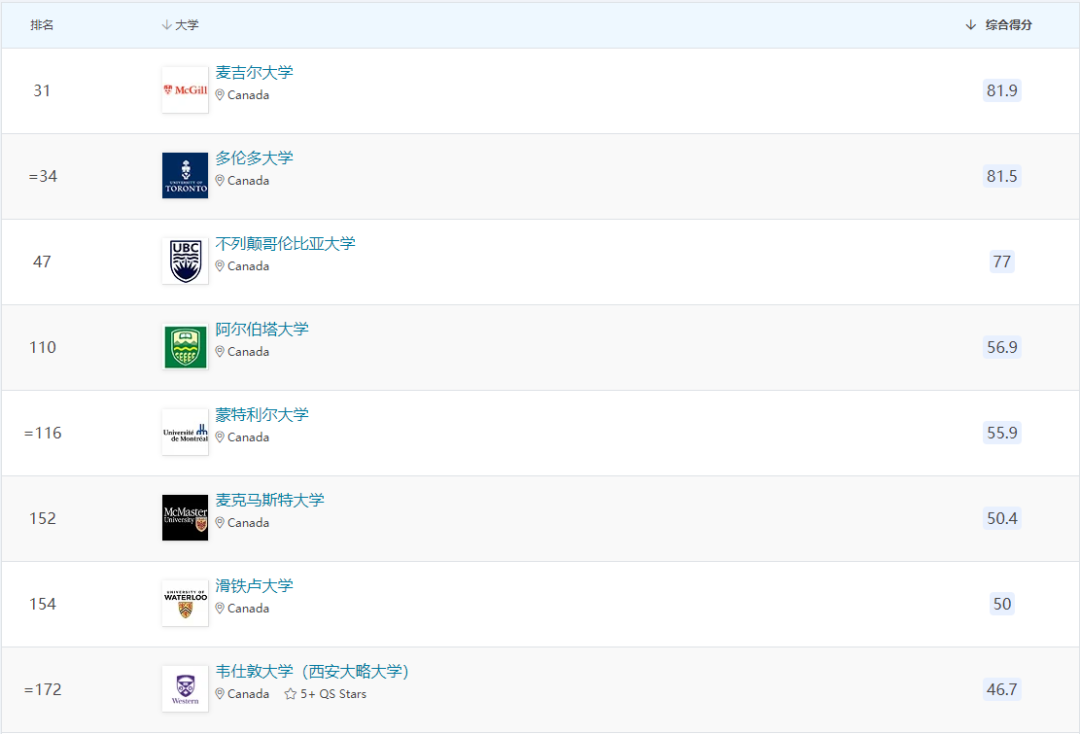Click Canada text under 麦克马斯特大学

pyautogui.click(x=249, y=523)
